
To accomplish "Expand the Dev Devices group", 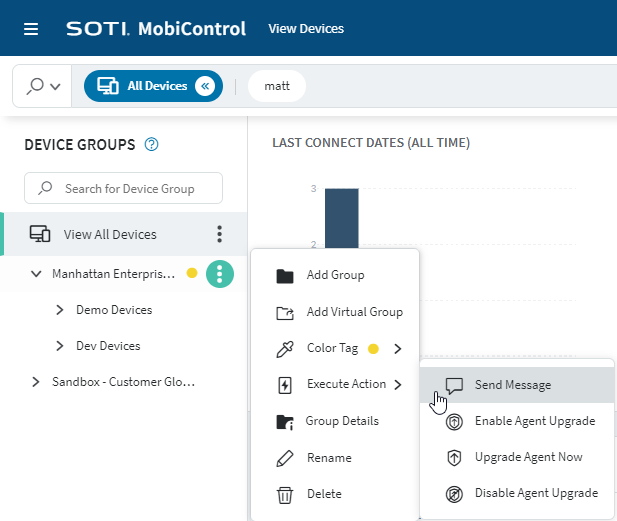I will (x=61, y=346).
